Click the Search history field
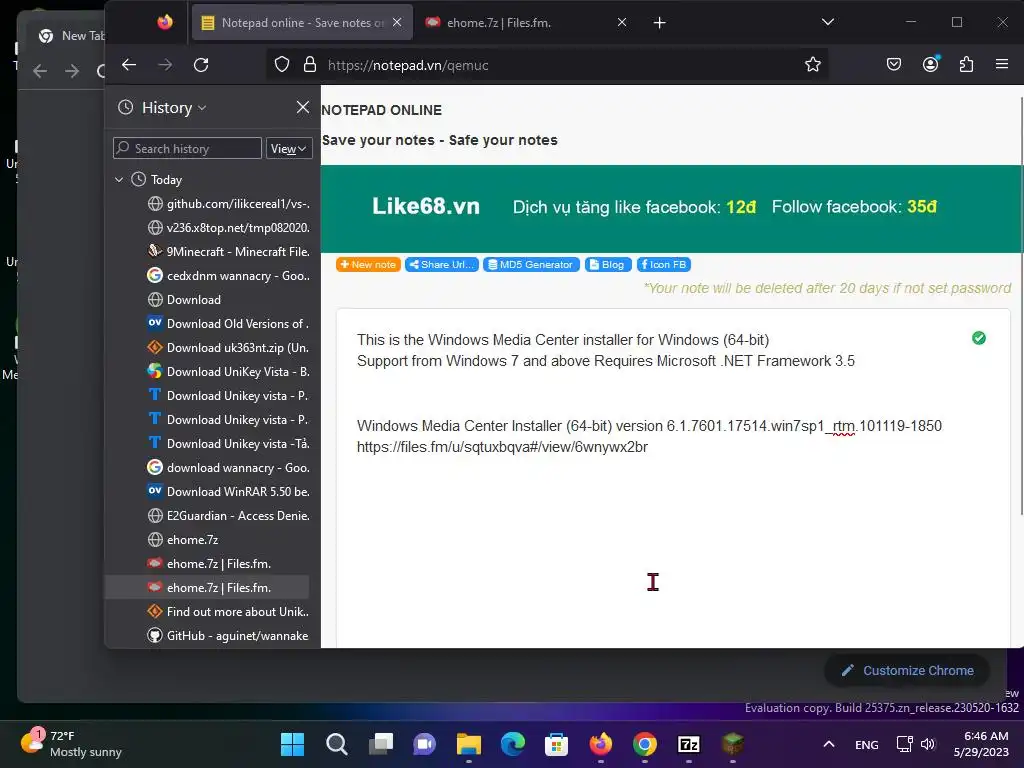The width and height of the screenshot is (1024, 768). (x=187, y=148)
